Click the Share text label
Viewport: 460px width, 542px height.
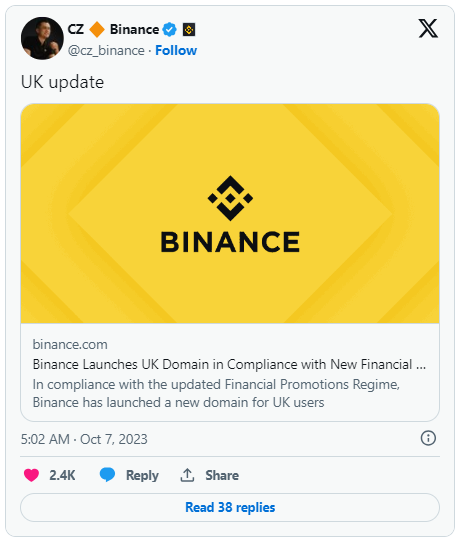pos(222,475)
